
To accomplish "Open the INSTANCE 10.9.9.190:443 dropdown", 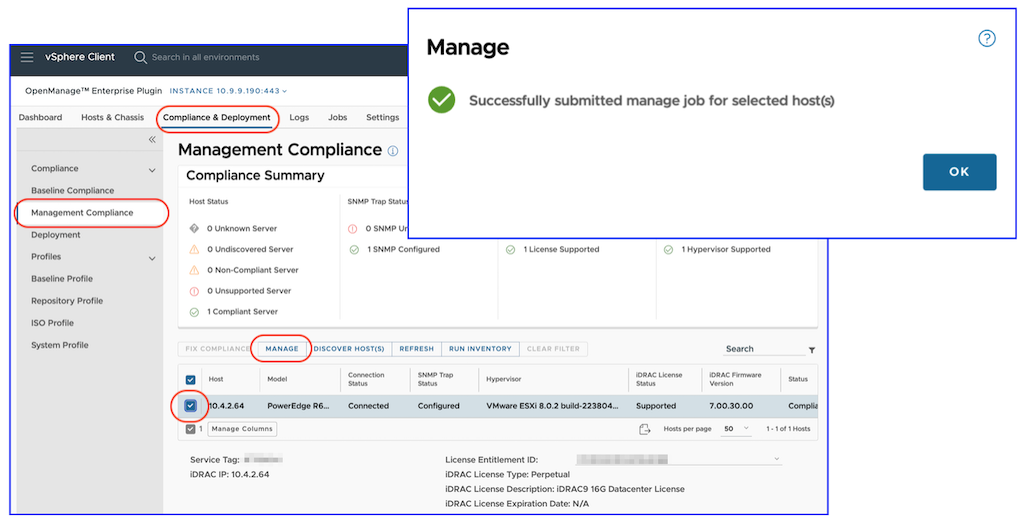I will coord(228,91).
